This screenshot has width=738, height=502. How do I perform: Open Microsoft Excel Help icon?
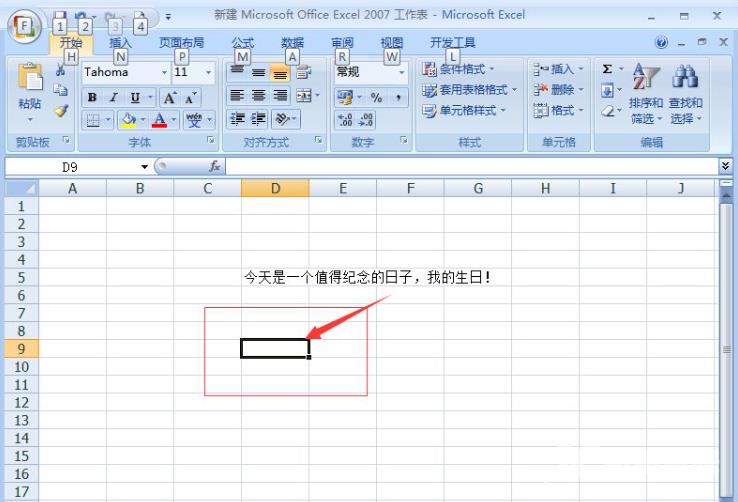(661, 42)
